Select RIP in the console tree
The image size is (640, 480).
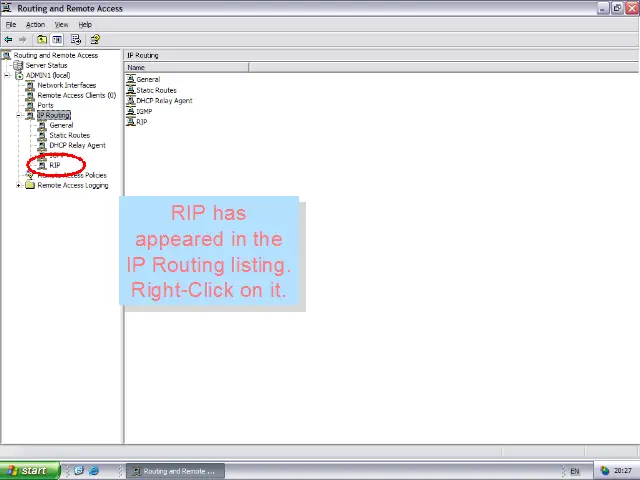[x=55, y=165]
